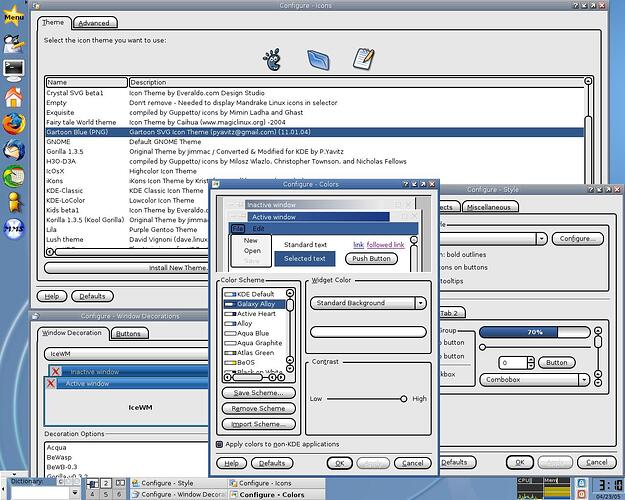Select the Aqua Blue color scheme
Viewport: 625px width, 500px height.
click(254, 333)
